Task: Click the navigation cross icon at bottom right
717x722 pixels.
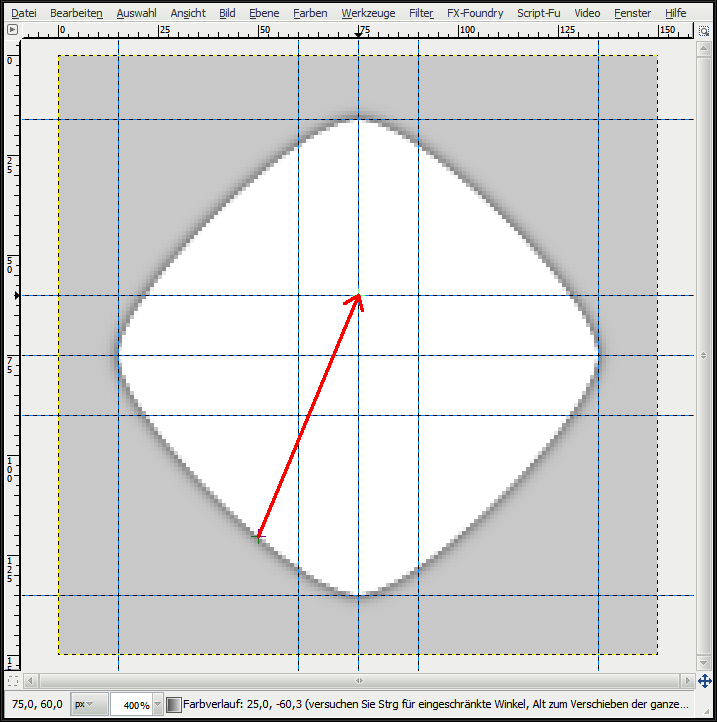Action: click(704, 681)
